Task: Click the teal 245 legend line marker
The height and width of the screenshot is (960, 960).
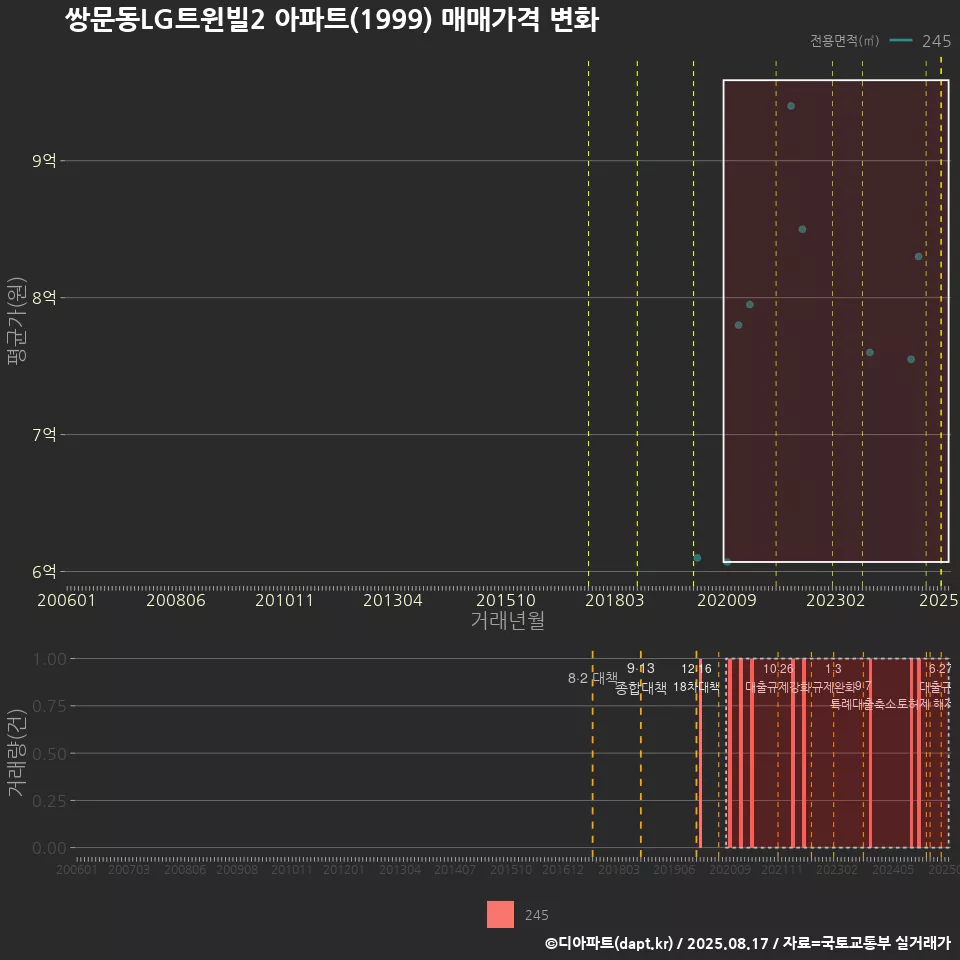Action: [x=901, y=41]
